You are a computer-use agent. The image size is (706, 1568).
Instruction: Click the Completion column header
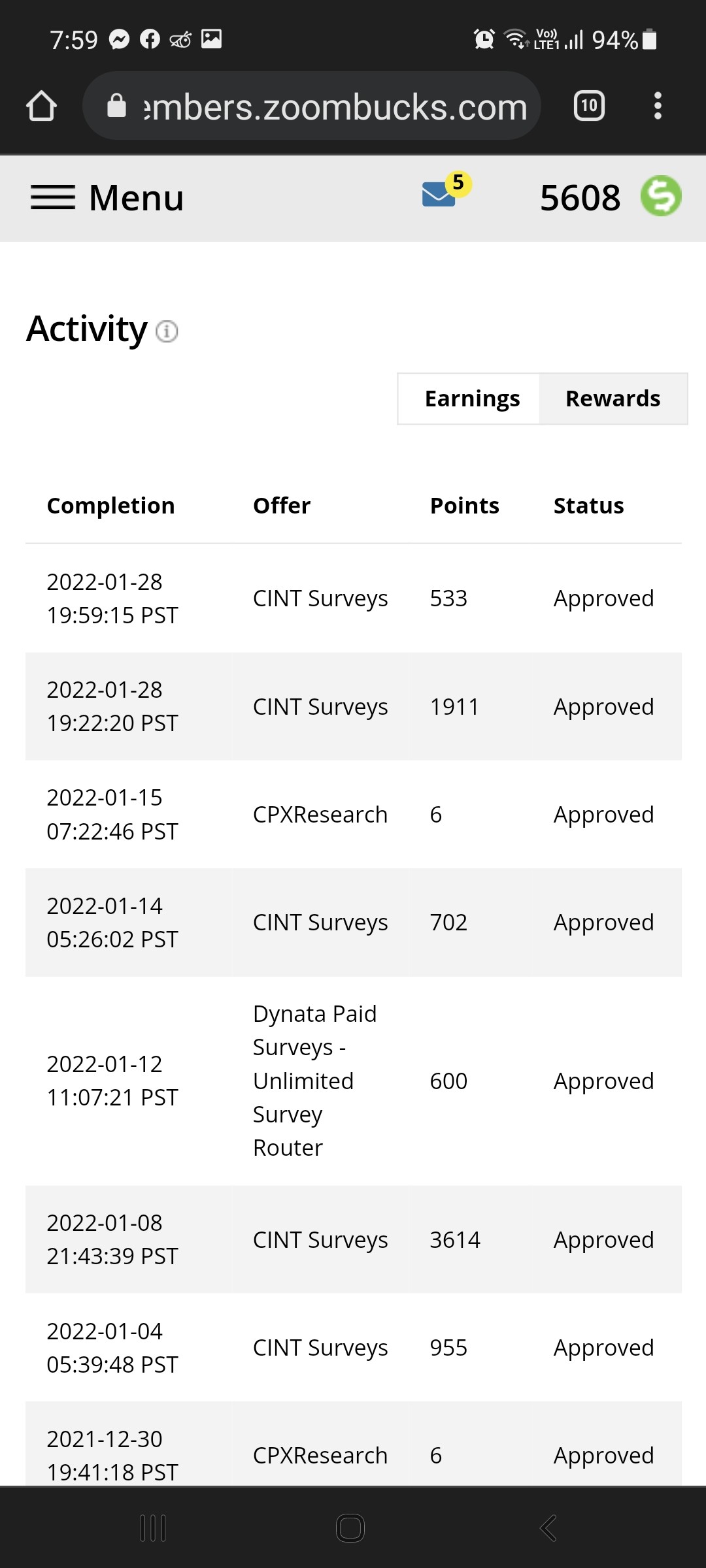pyautogui.click(x=110, y=506)
